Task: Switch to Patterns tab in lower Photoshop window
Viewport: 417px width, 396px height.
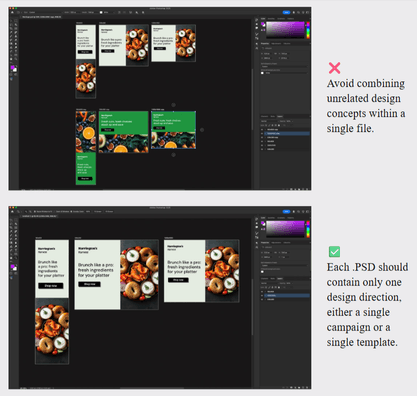Action: 291,218
